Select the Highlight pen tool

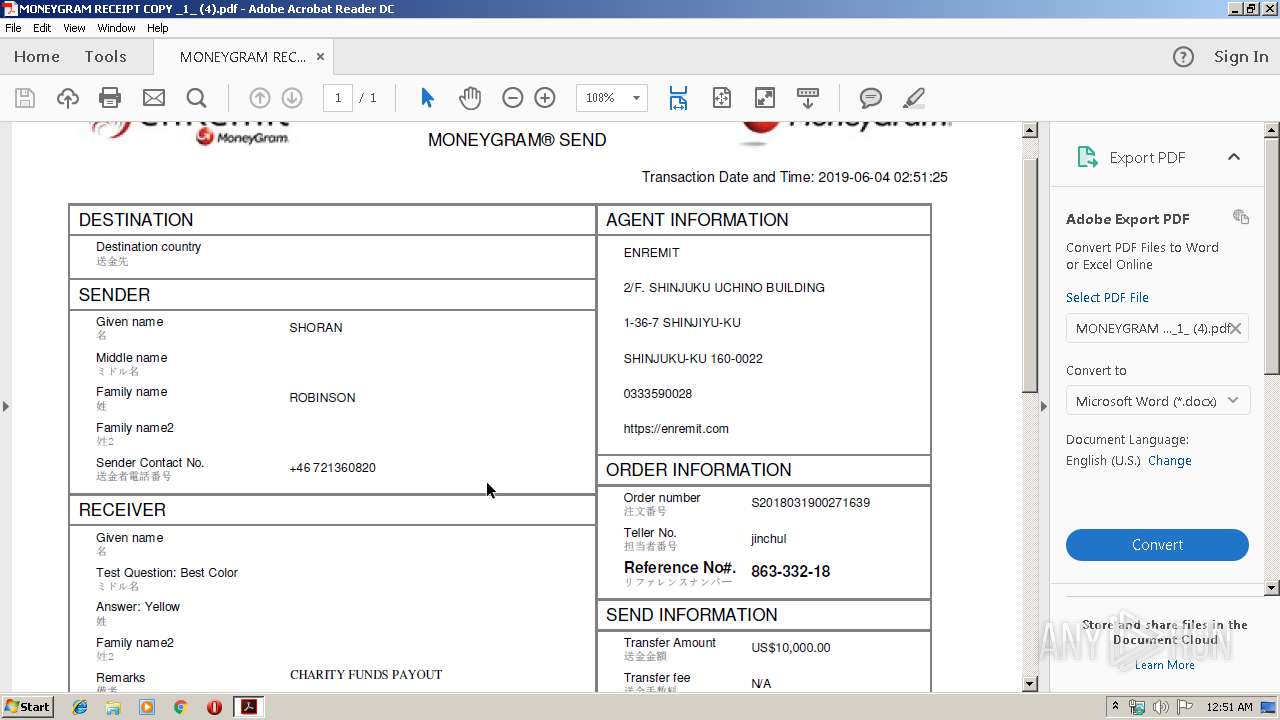[x=913, y=98]
